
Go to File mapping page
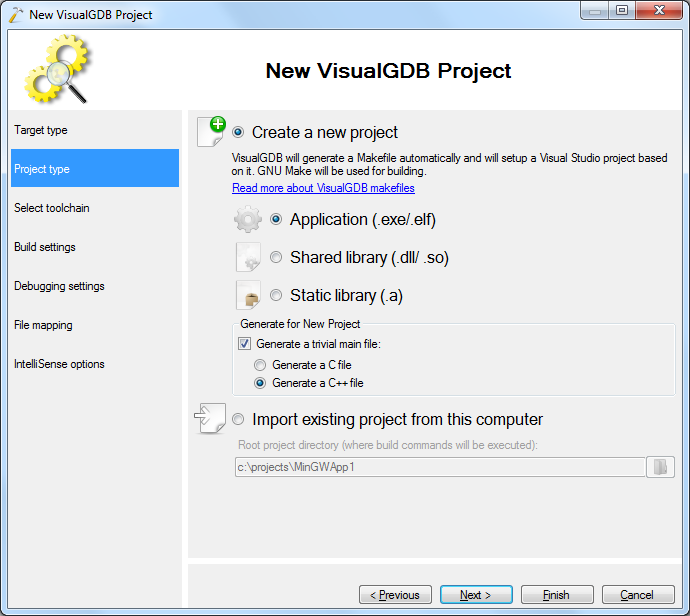tap(95, 325)
